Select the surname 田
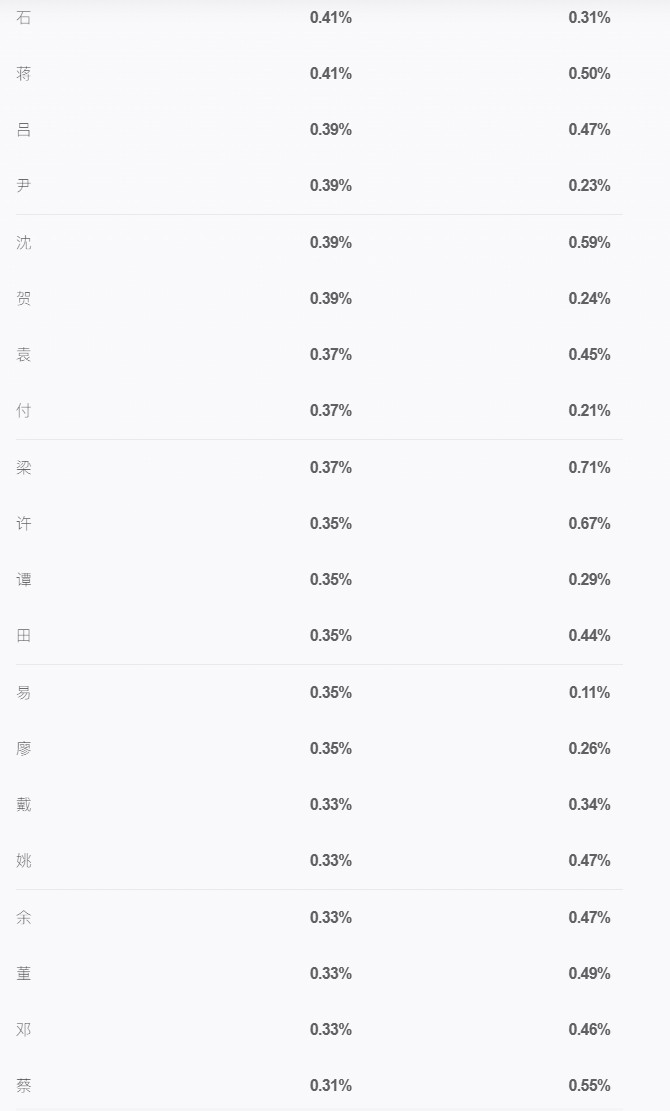 point(23,636)
